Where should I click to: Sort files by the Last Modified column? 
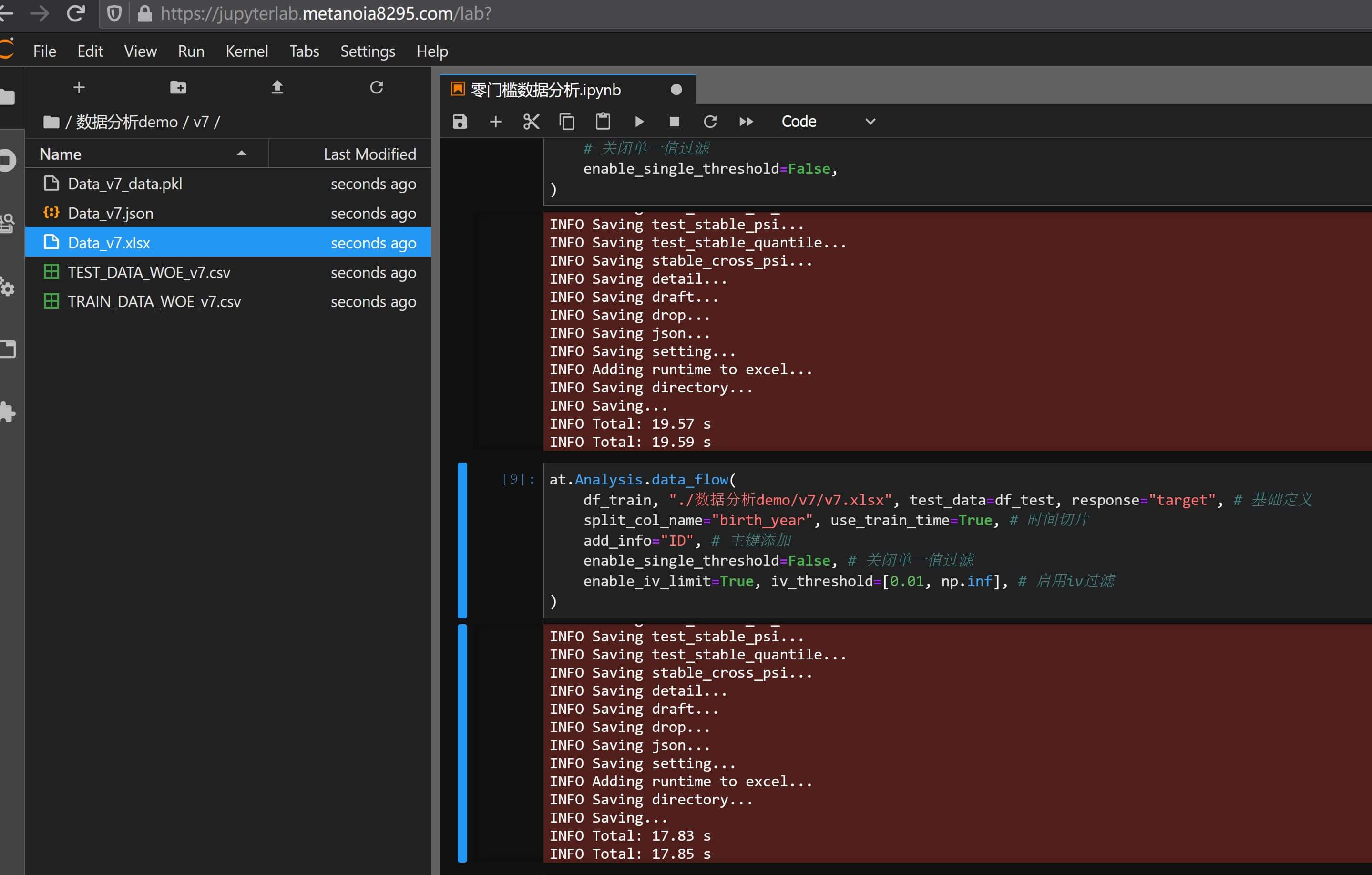tap(369, 154)
